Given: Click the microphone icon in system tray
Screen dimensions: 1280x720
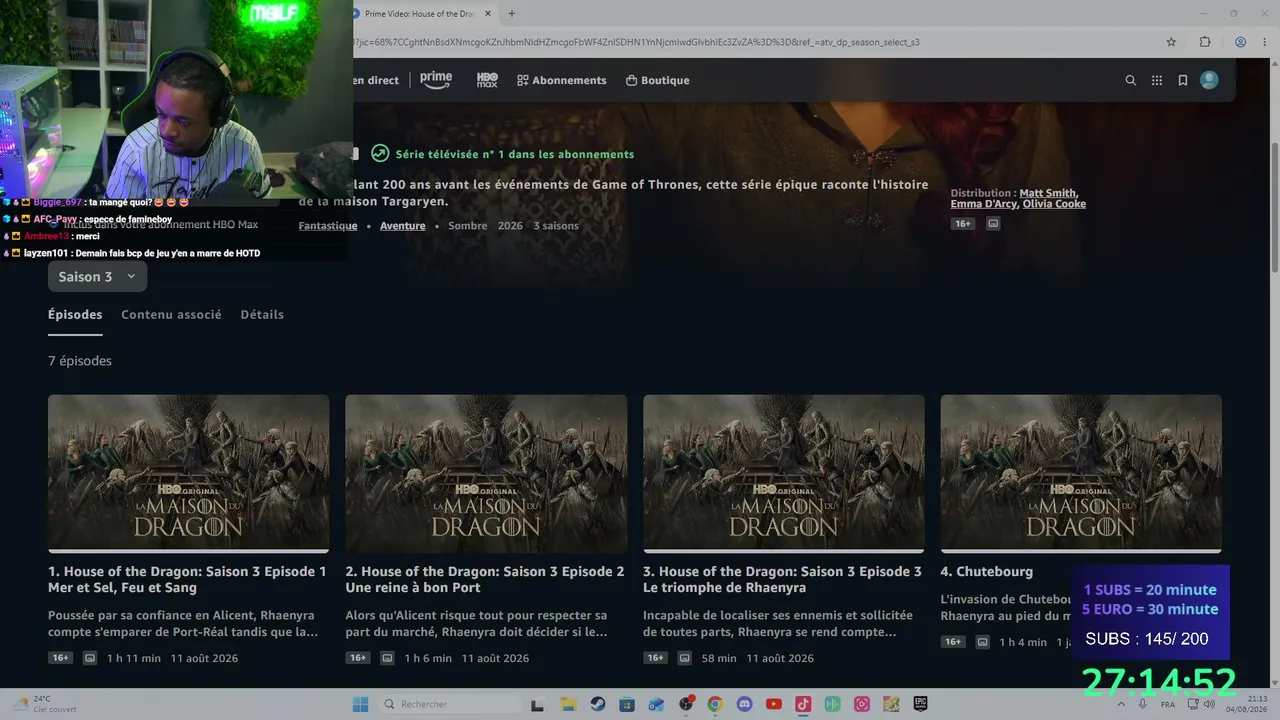Looking at the screenshot, I should point(1143,704).
